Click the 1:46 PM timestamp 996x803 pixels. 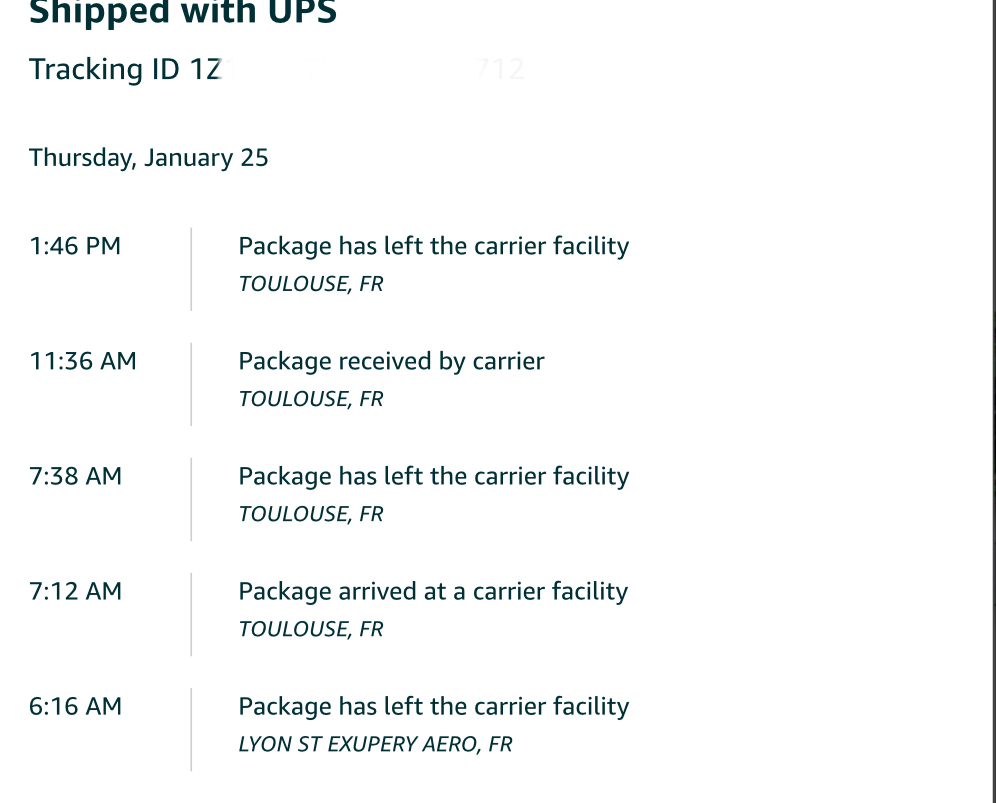pos(75,246)
